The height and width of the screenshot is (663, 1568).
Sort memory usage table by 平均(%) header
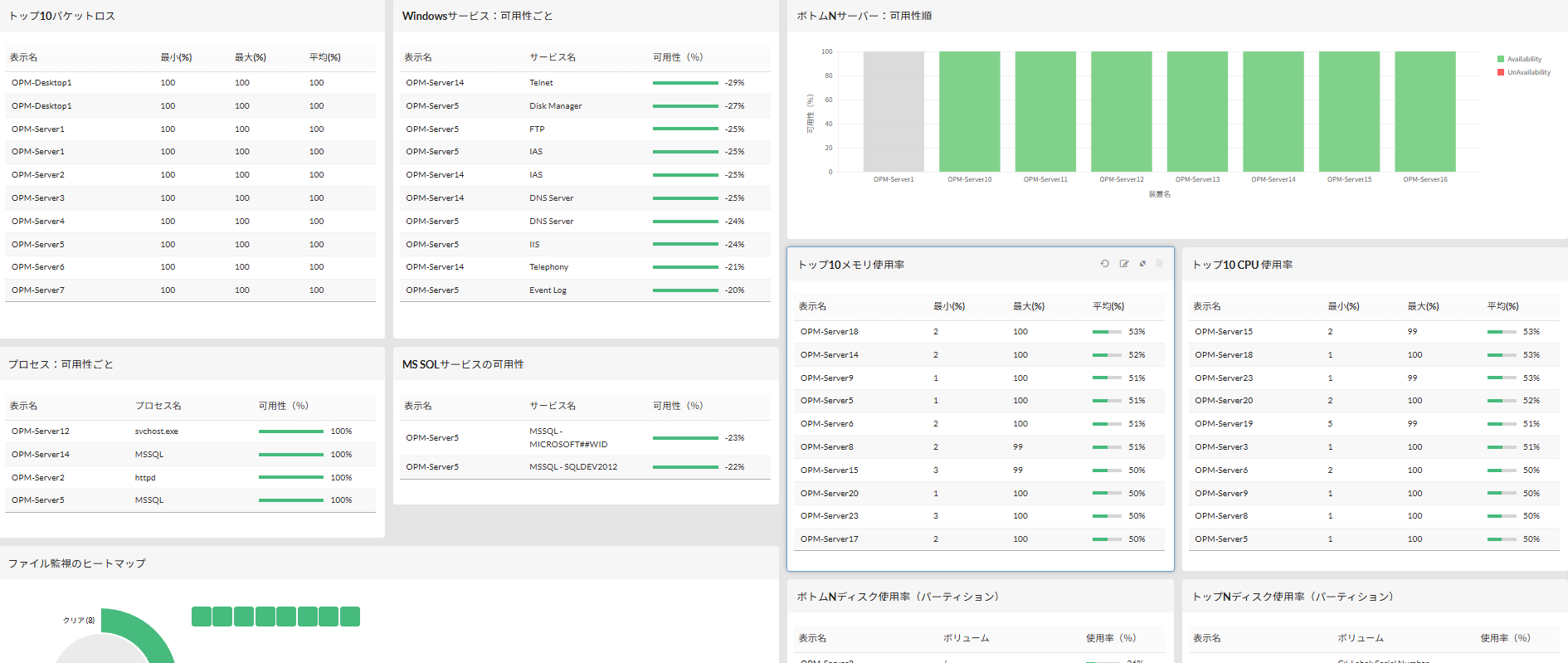(x=1108, y=306)
